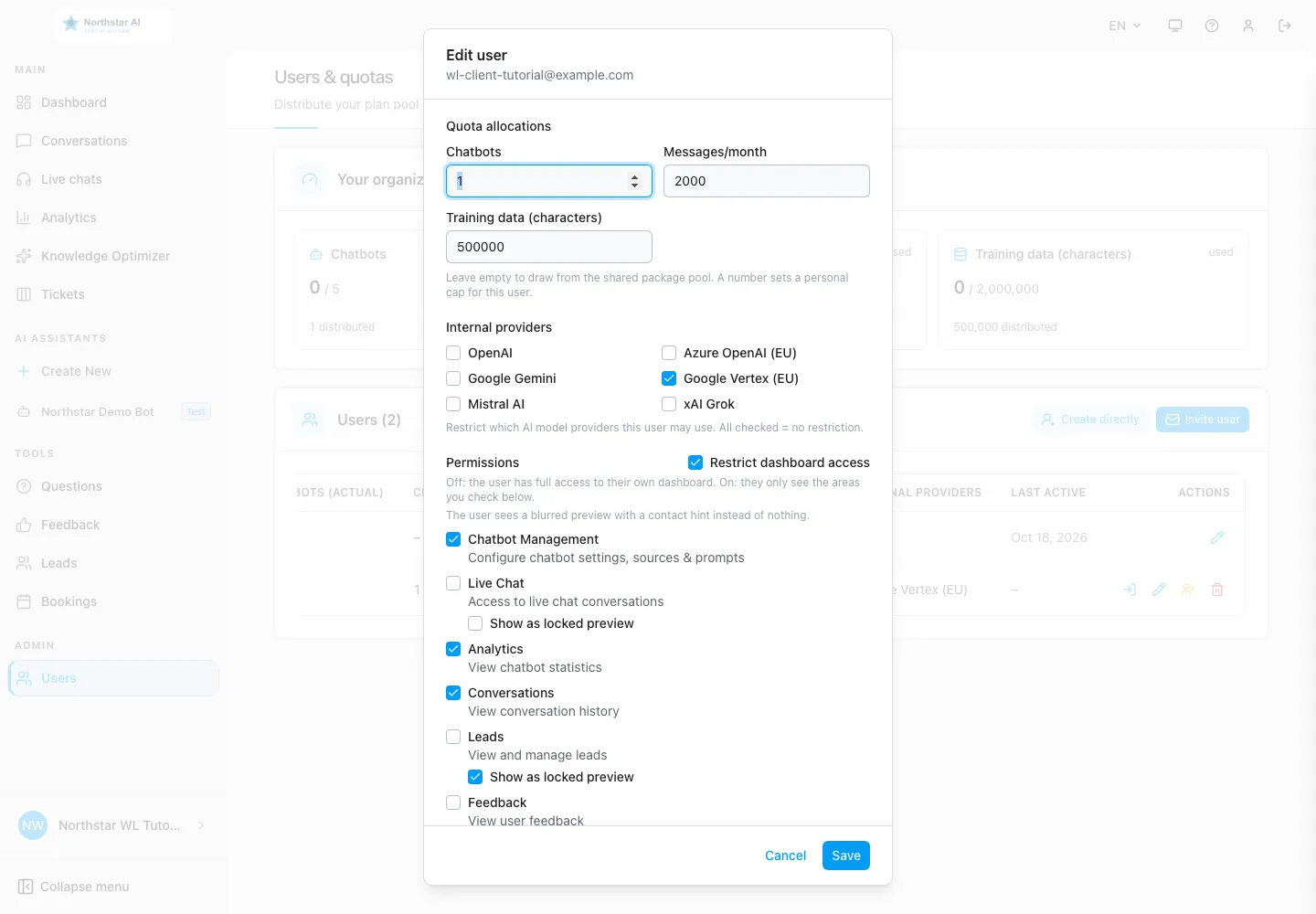Click the Messages/month input field
The width and height of the screenshot is (1316, 914).
[767, 181]
